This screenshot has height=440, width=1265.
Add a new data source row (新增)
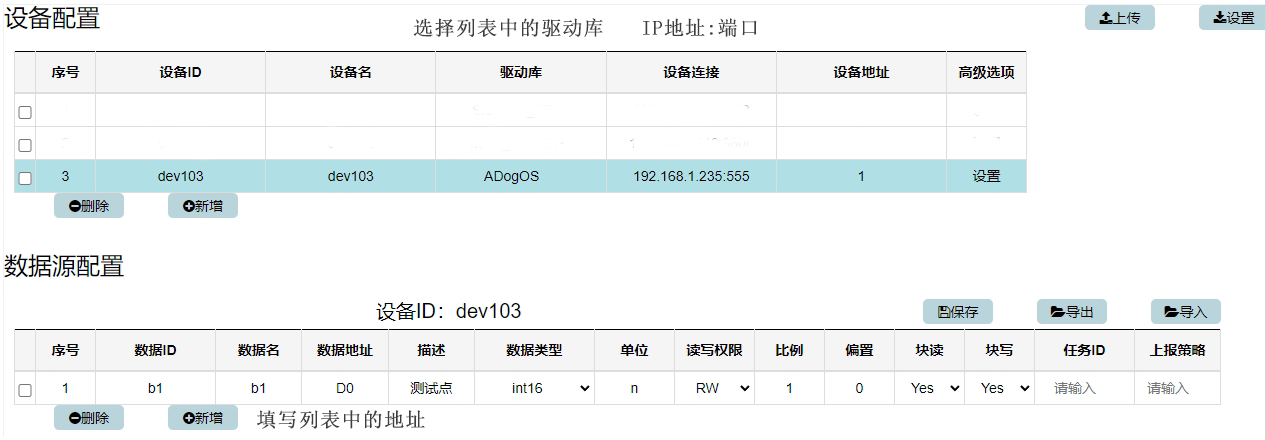point(203,417)
